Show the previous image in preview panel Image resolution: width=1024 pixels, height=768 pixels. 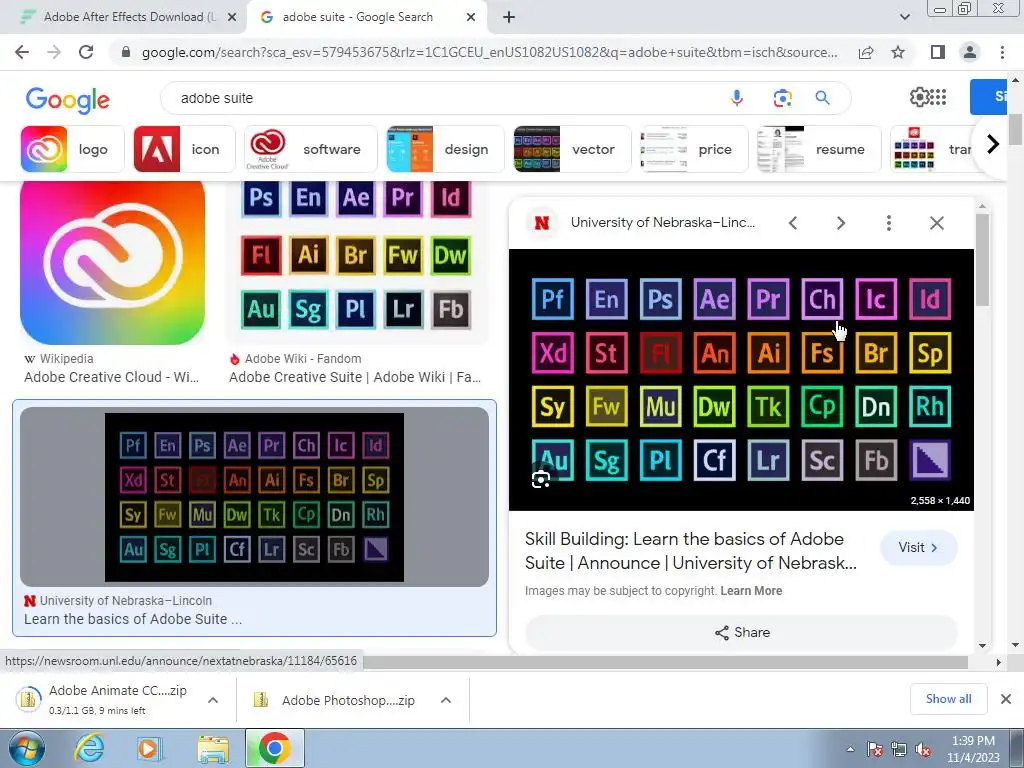[x=793, y=223]
